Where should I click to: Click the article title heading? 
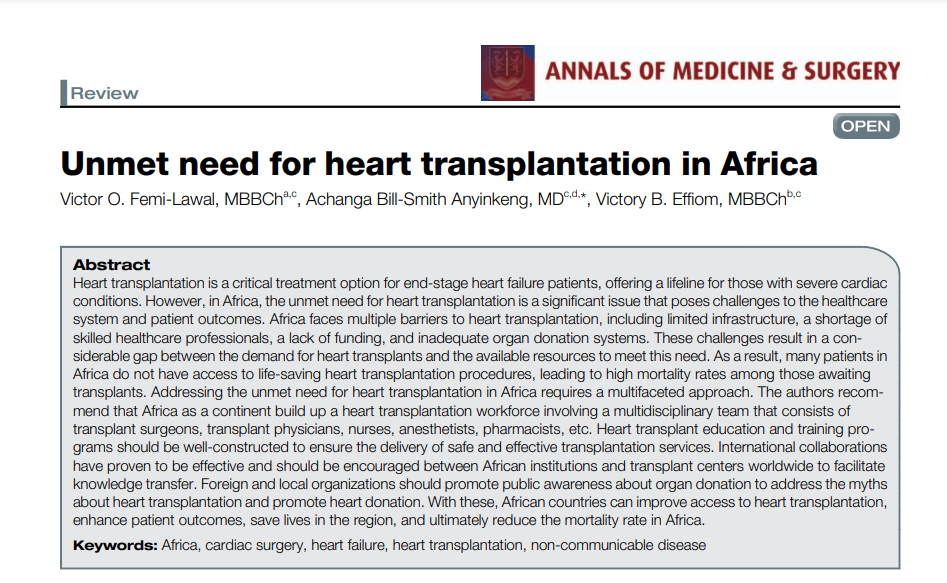439,163
